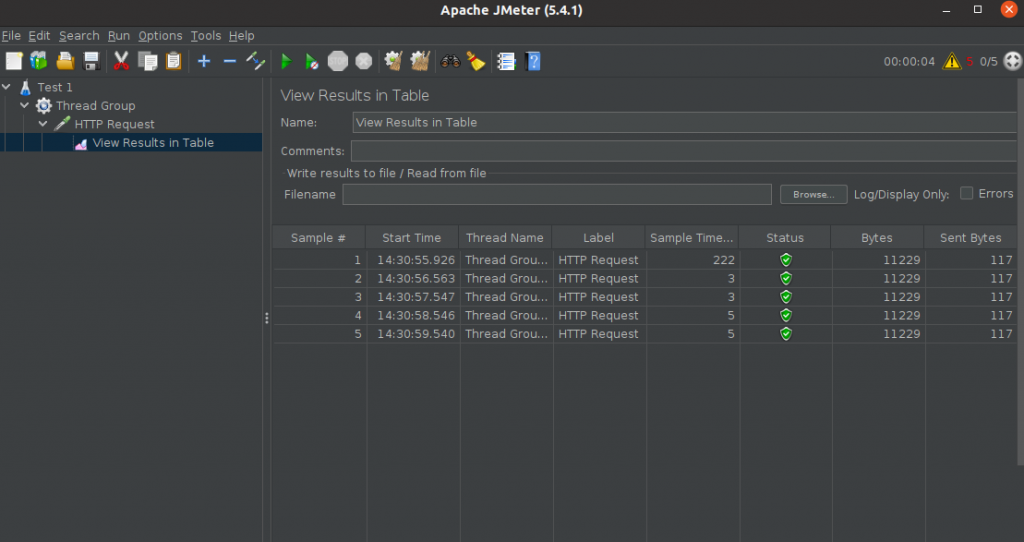Collapse all with the minus icon
The image size is (1024, 542).
coord(229,61)
